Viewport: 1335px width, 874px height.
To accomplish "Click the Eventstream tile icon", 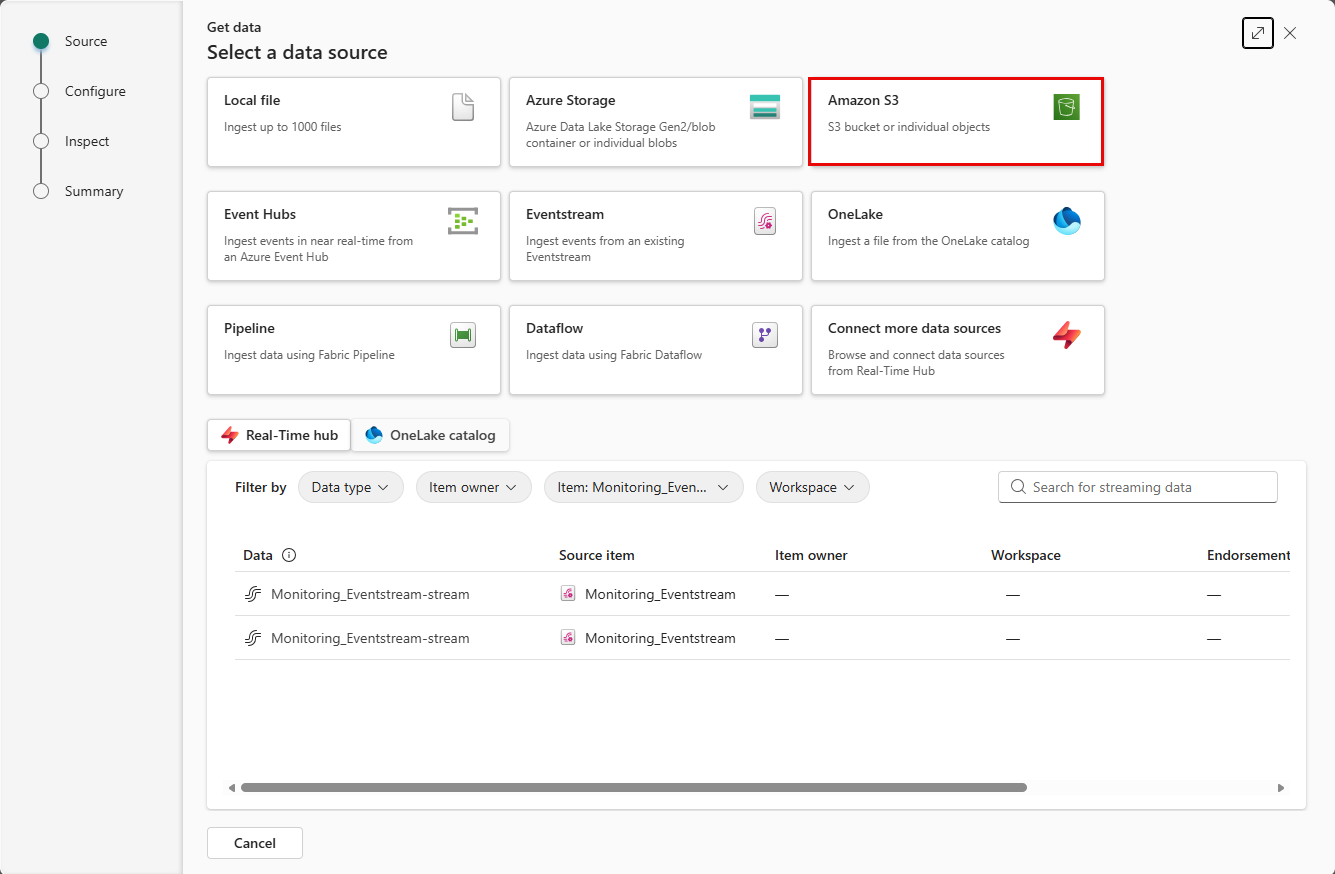I will tap(765, 221).
